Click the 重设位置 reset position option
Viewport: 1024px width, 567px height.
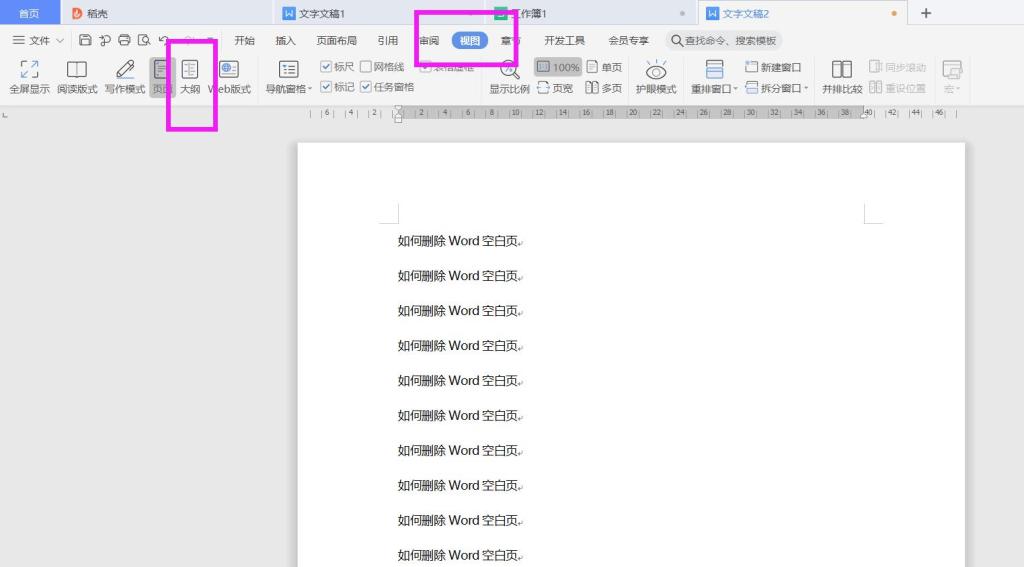897,88
